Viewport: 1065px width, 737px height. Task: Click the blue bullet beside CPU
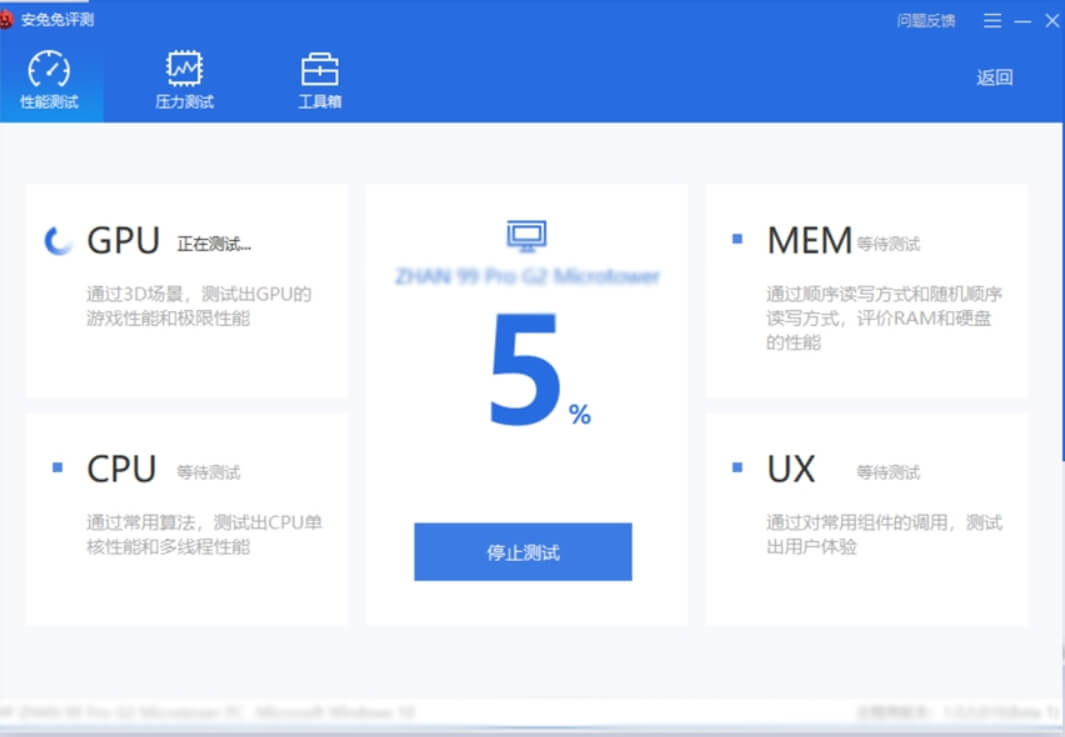point(58,467)
